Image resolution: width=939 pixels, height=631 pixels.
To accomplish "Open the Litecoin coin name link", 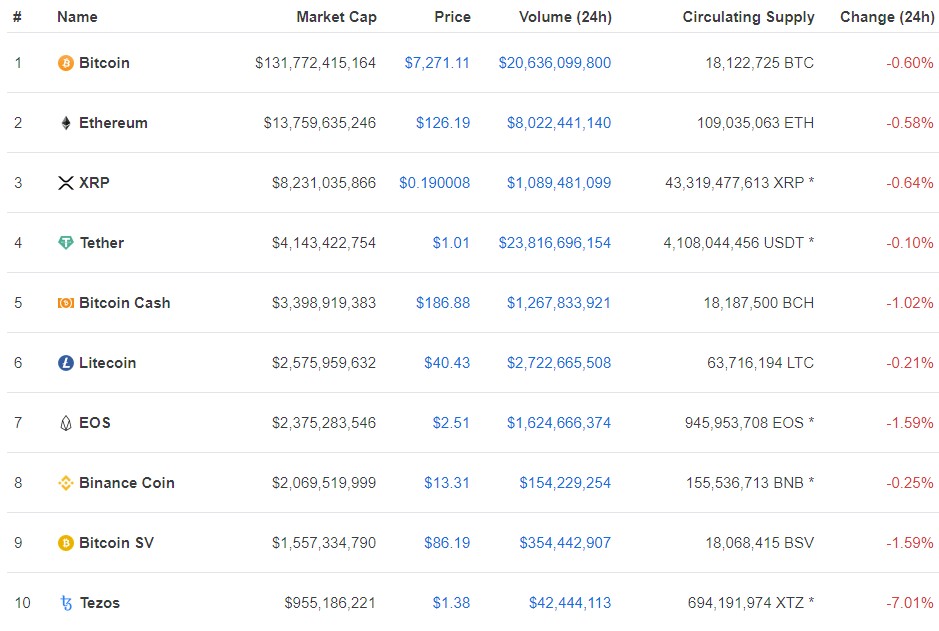I will click(107, 363).
